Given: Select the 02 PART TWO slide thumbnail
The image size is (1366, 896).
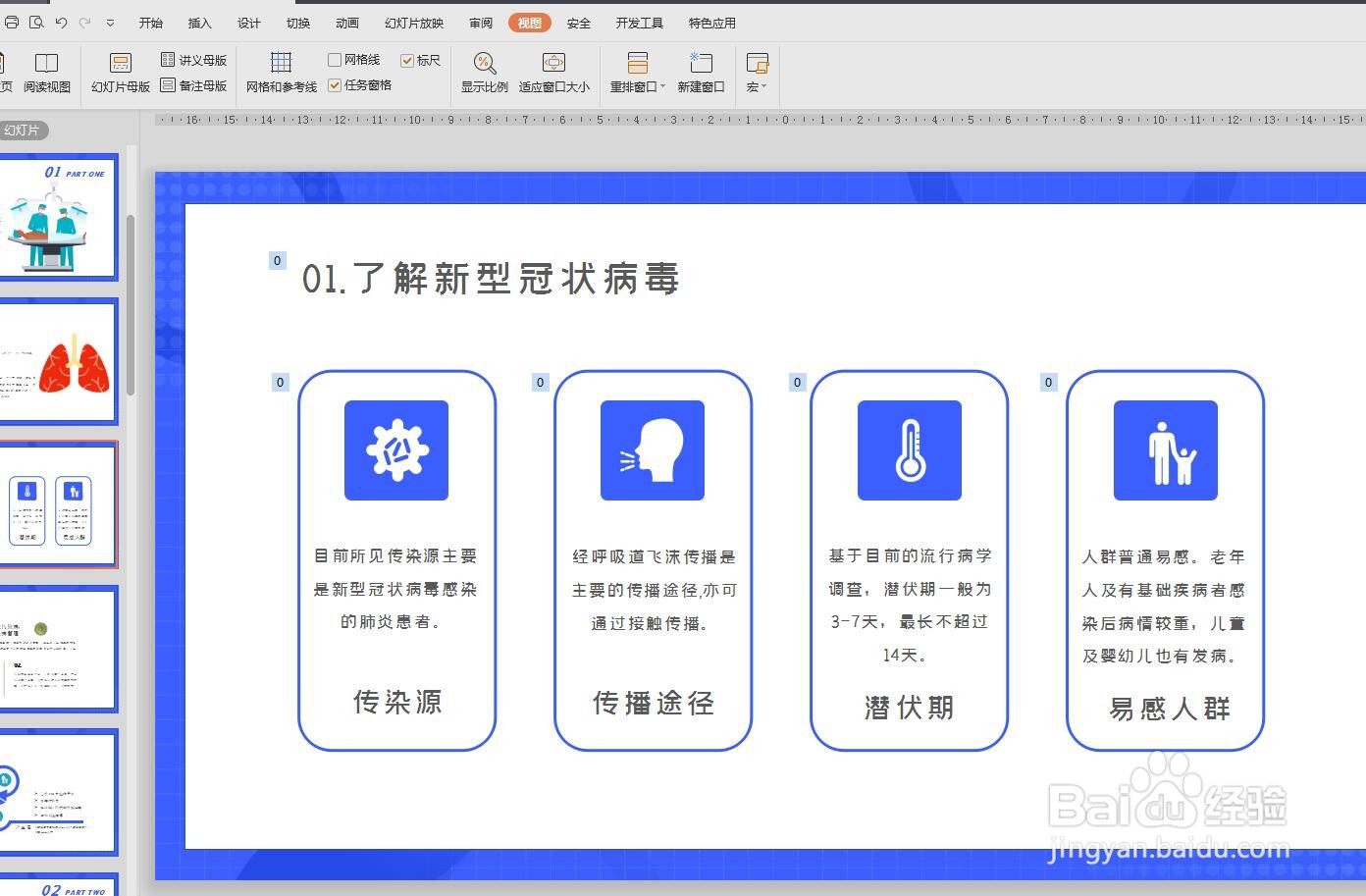Looking at the screenshot, I should [x=59, y=885].
